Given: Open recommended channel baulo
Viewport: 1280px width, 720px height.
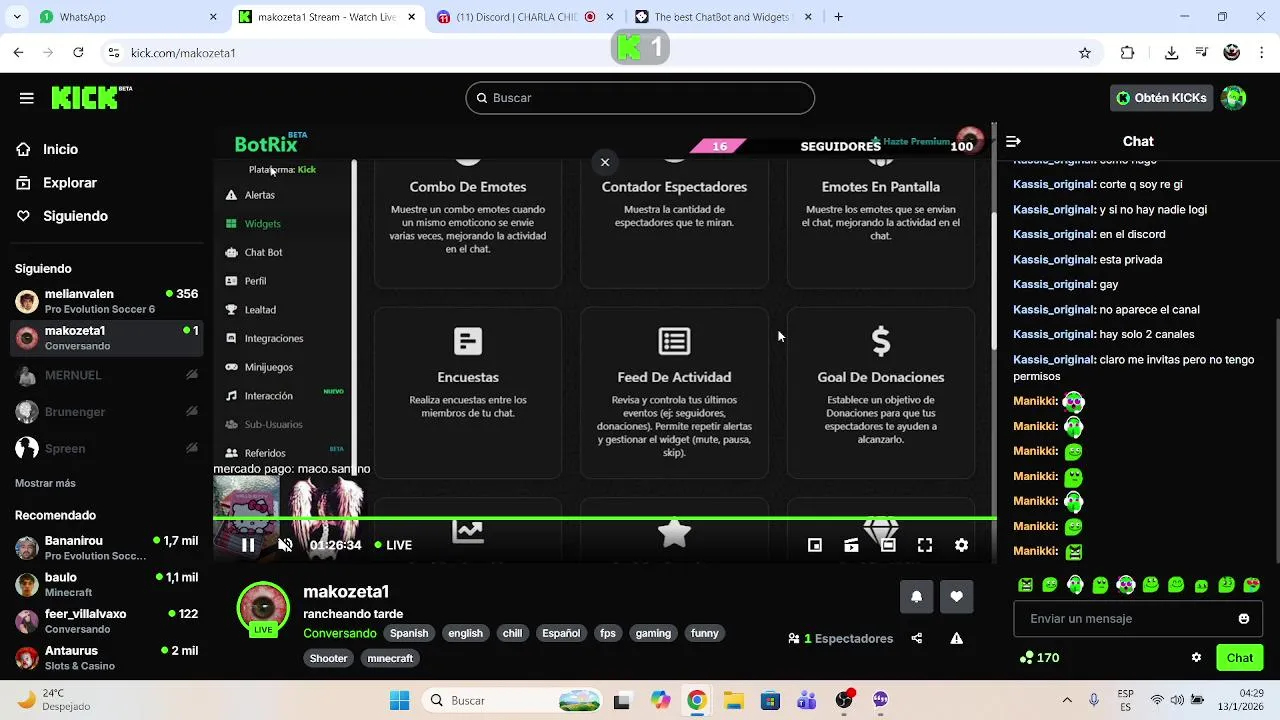Looking at the screenshot, I should [x=107, y=584].
